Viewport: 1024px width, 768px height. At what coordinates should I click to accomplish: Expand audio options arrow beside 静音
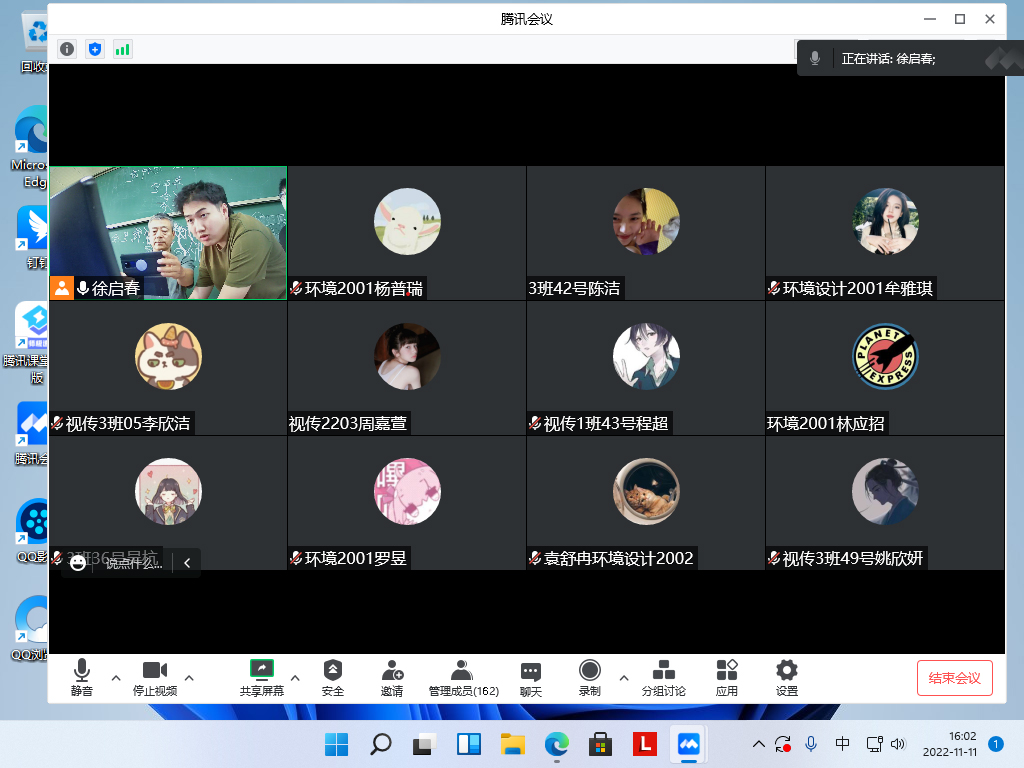pos(116,677)
